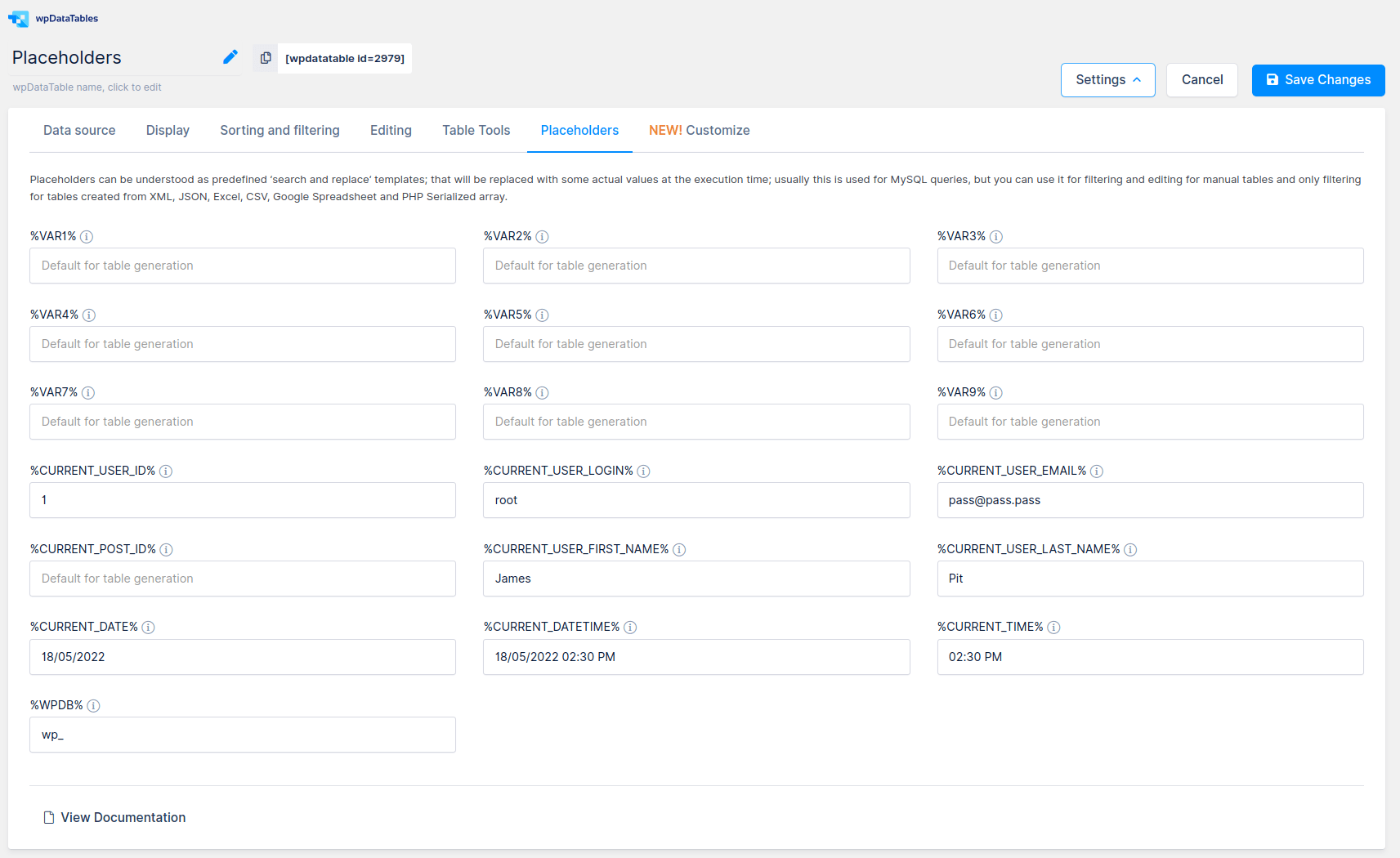Open the Sorting and filtering tab
The height and width of the screenshot is (858, 1400).
280,130
